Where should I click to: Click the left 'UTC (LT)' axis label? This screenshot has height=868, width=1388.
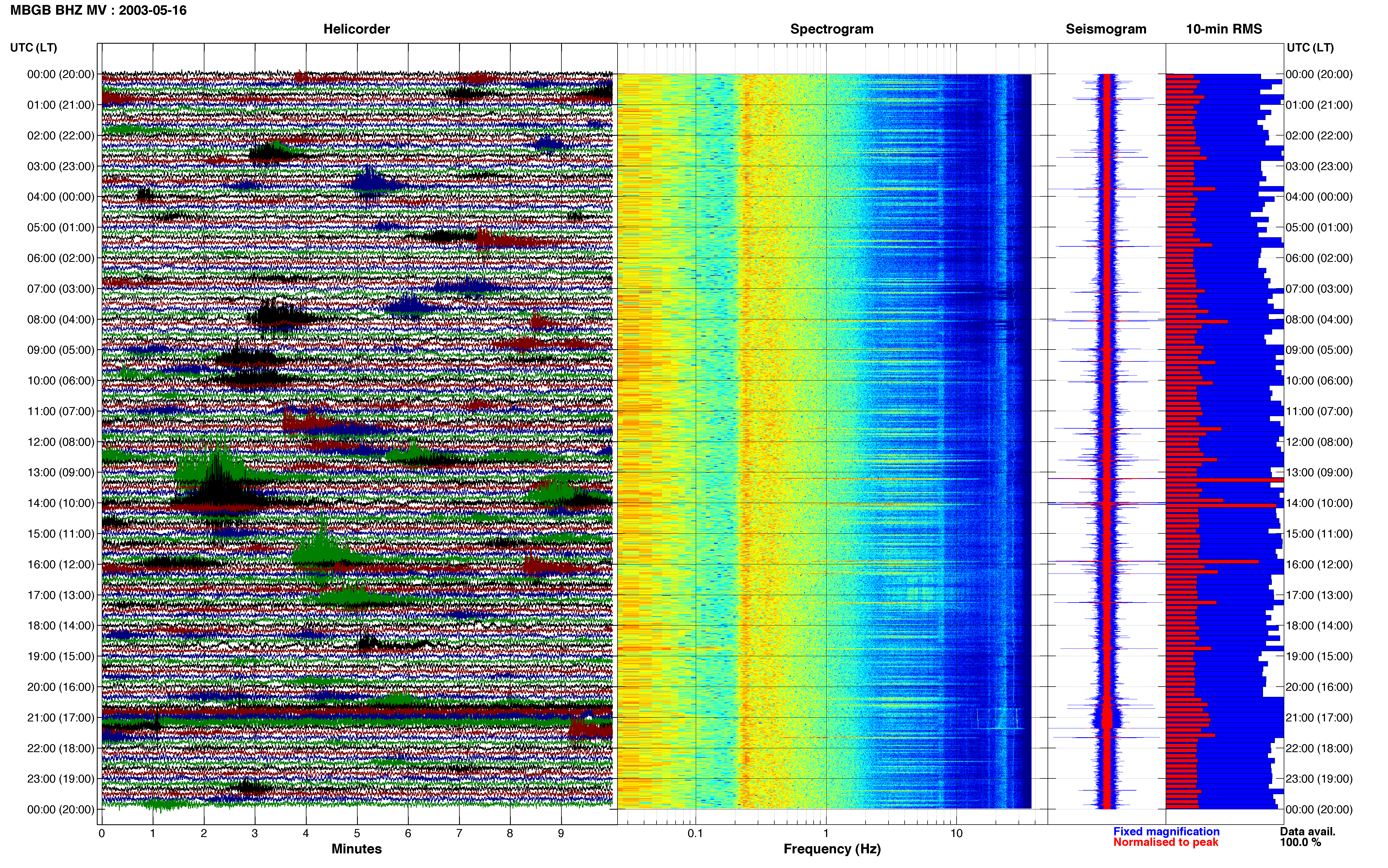point(33,48)
